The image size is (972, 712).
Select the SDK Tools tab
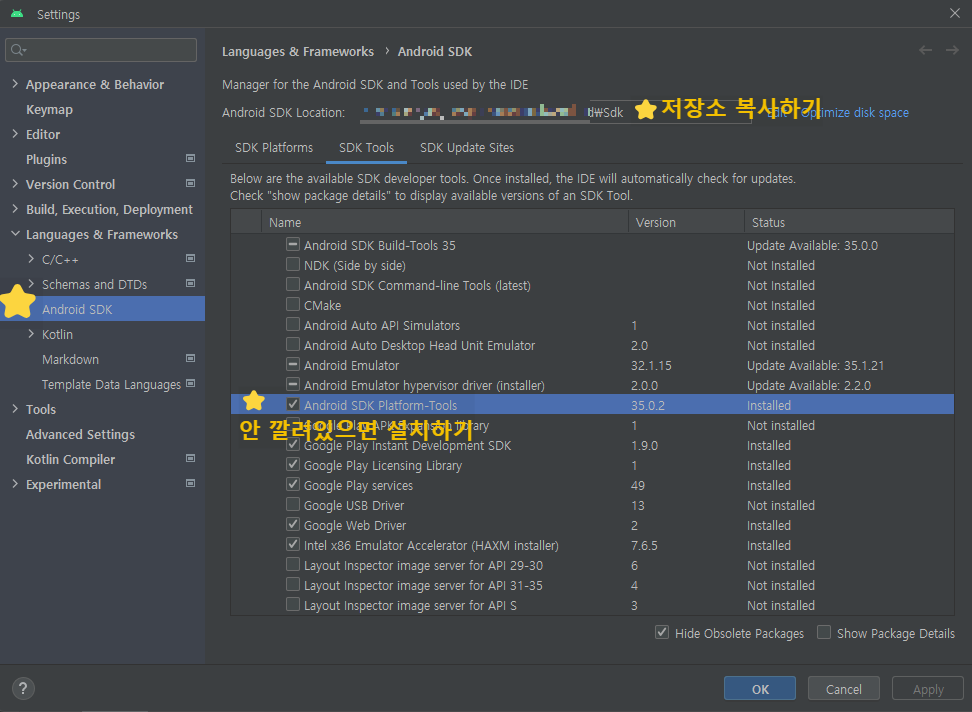click(x=366, y=147)
